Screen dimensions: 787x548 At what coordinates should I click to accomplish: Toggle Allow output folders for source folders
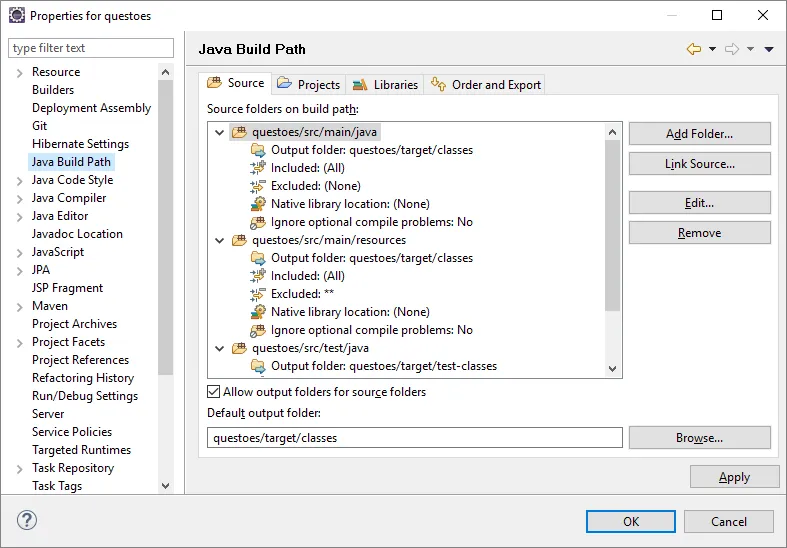(214, 392)
